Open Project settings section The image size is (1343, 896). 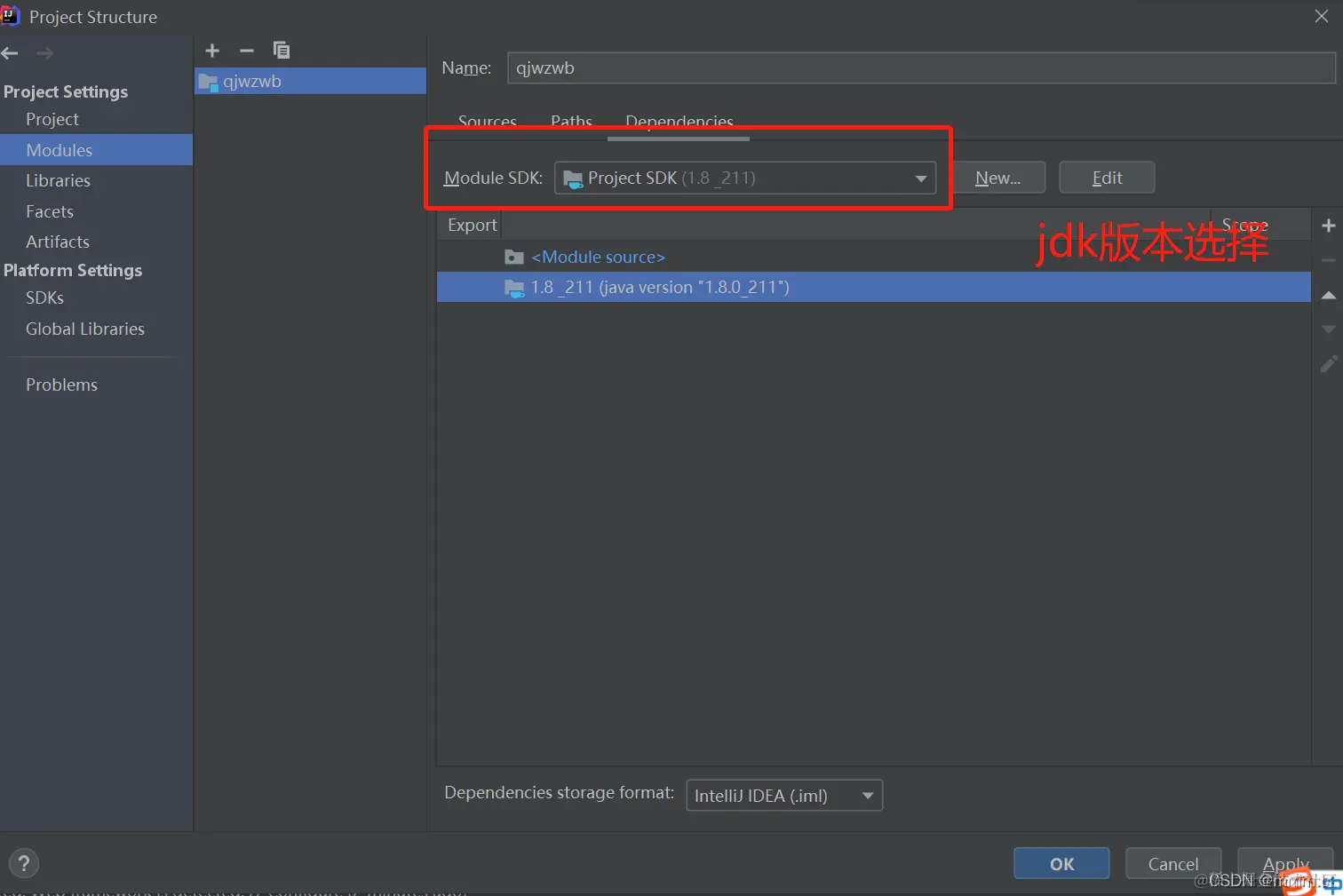pyautogui.click(x=52, y=119)
